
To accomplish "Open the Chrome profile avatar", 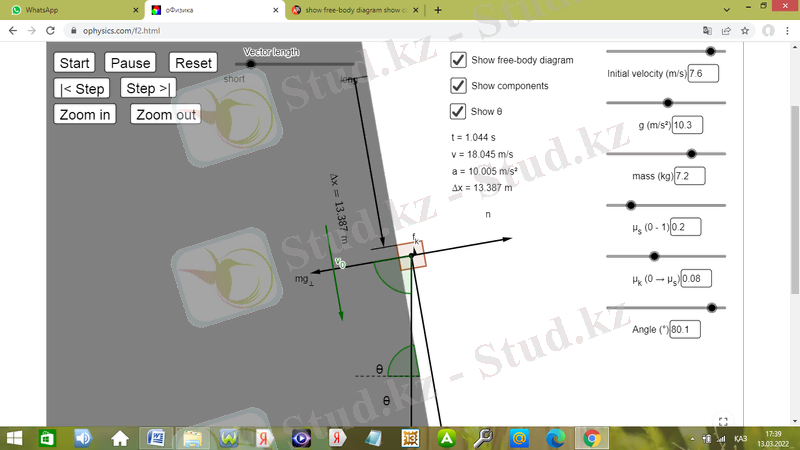I will coord(768,31).
